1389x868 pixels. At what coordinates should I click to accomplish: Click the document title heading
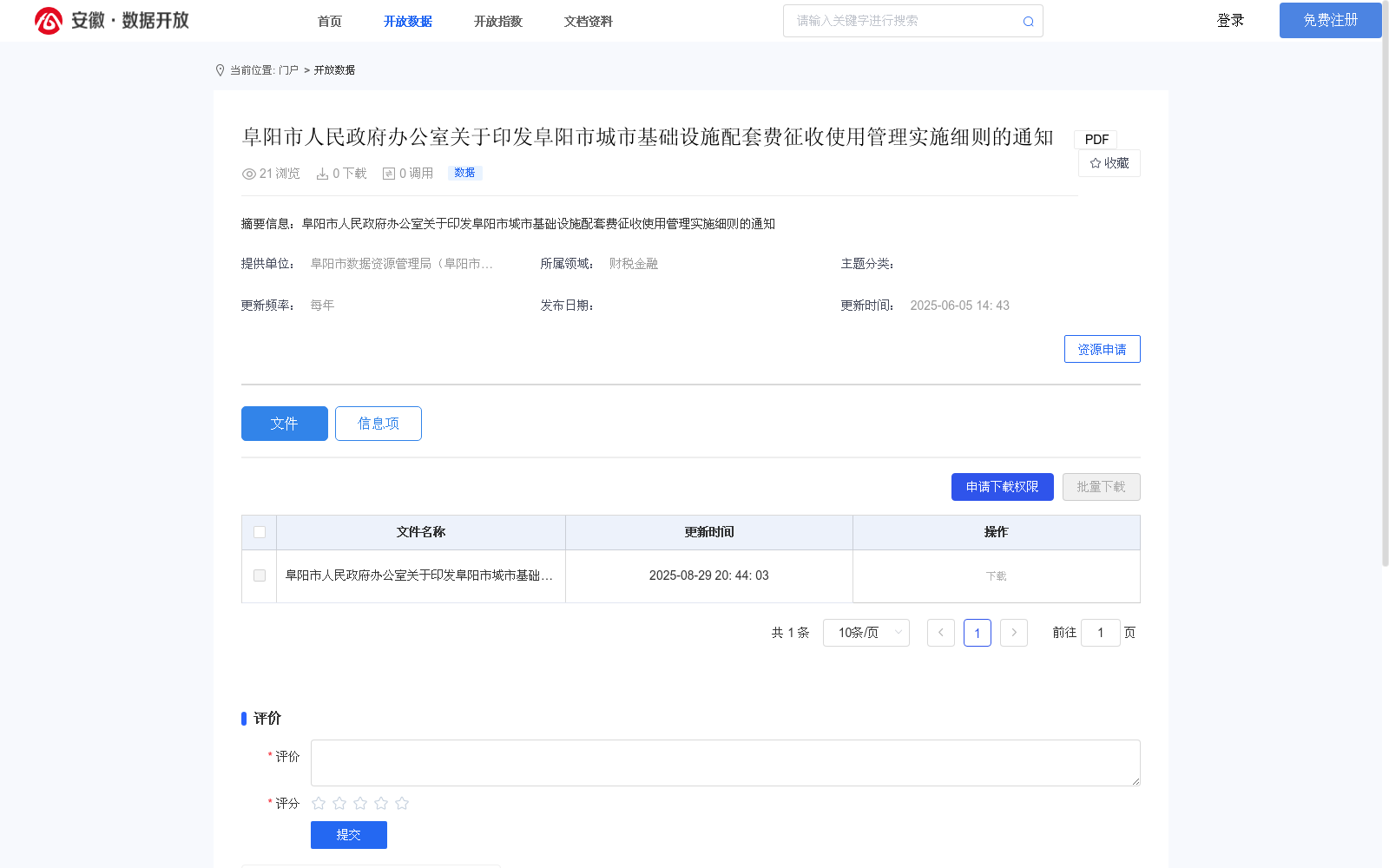pyautogui.click(x=648, y=137)
